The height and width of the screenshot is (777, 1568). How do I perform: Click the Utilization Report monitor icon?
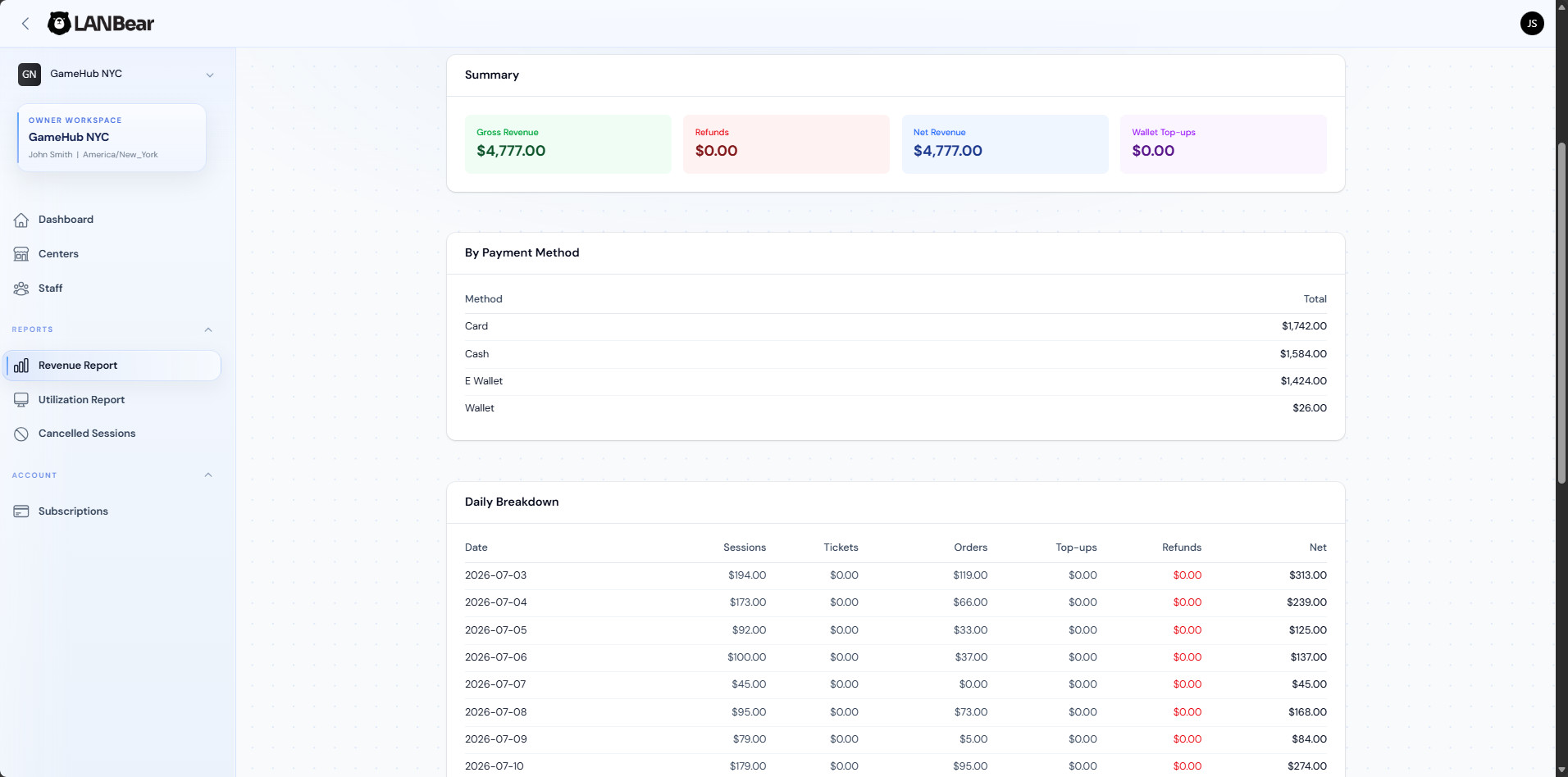point(21,400)
